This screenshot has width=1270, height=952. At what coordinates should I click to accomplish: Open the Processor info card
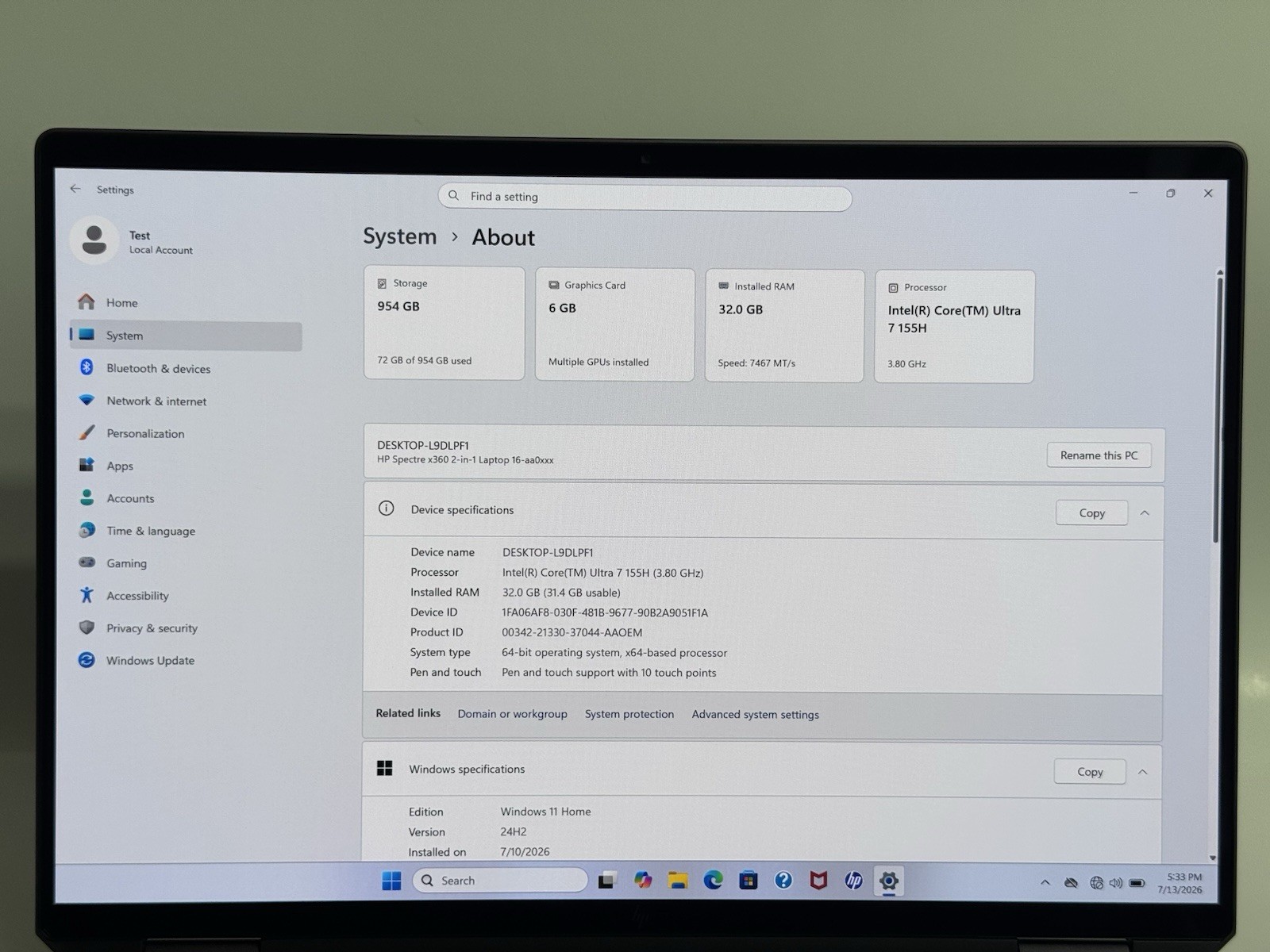954,326
